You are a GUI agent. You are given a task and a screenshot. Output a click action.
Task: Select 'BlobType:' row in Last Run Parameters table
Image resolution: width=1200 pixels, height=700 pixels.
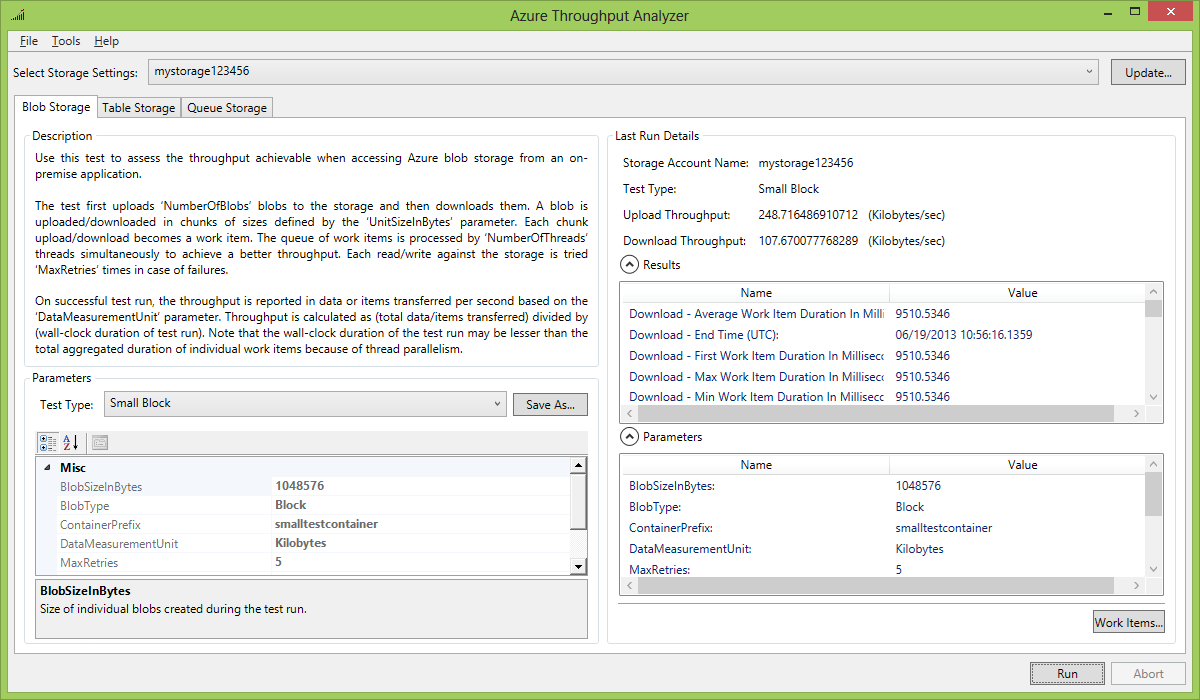coord(883,507)
